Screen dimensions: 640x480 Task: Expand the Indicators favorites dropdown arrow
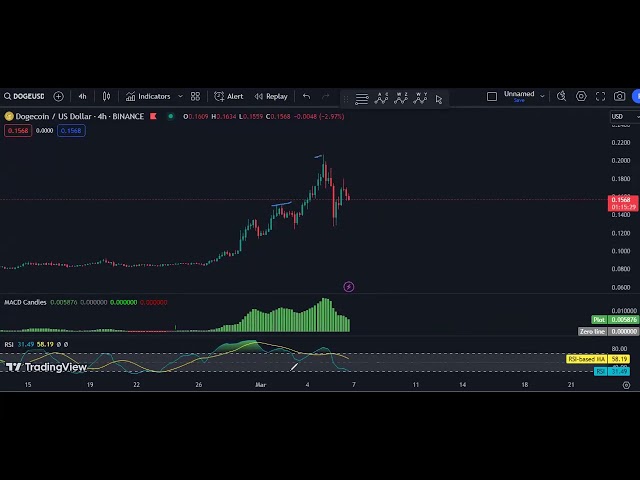tap(180, 97)
